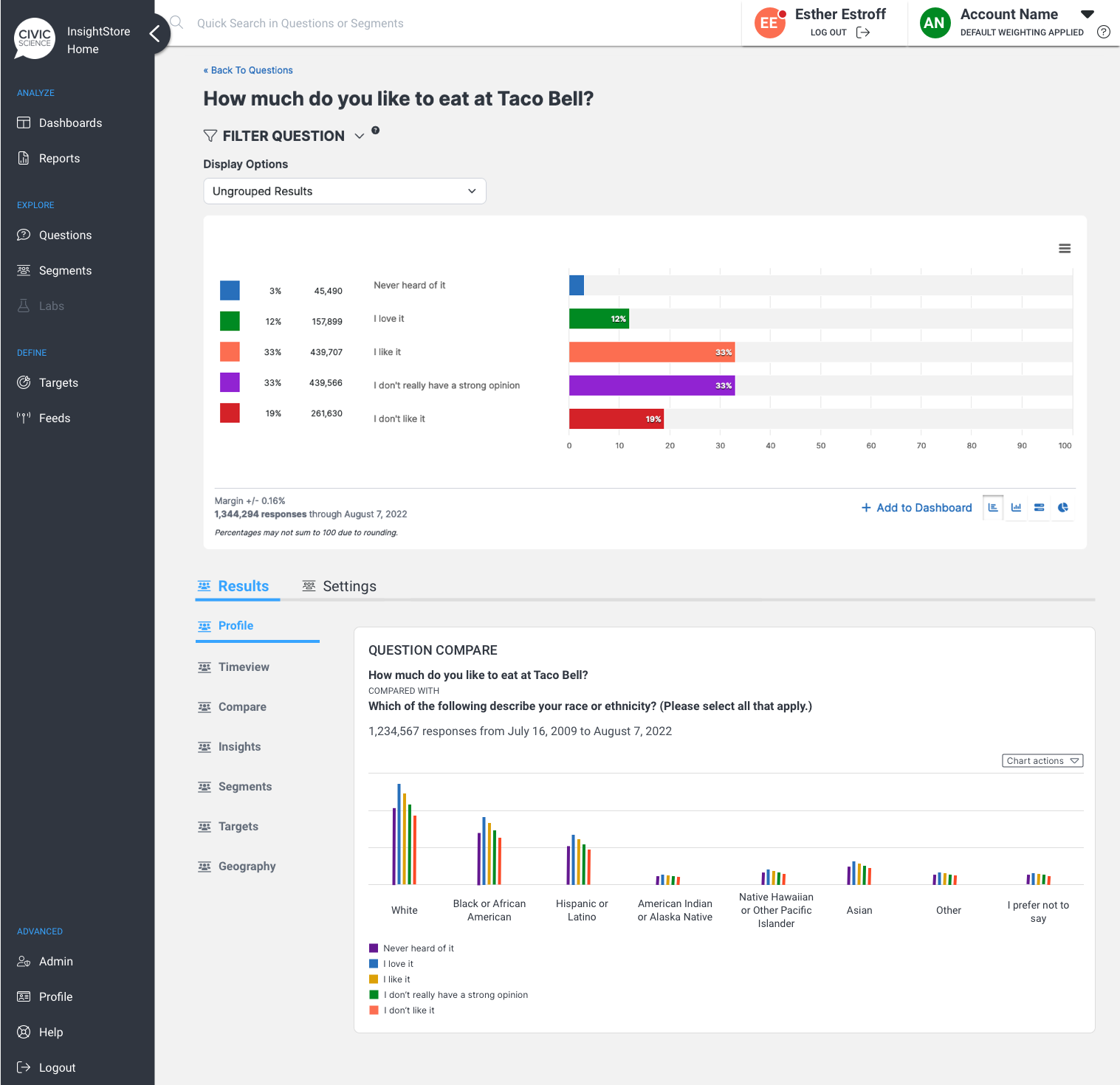Select the Compare tab
1120x1085 pixels.
pos(232,706)
